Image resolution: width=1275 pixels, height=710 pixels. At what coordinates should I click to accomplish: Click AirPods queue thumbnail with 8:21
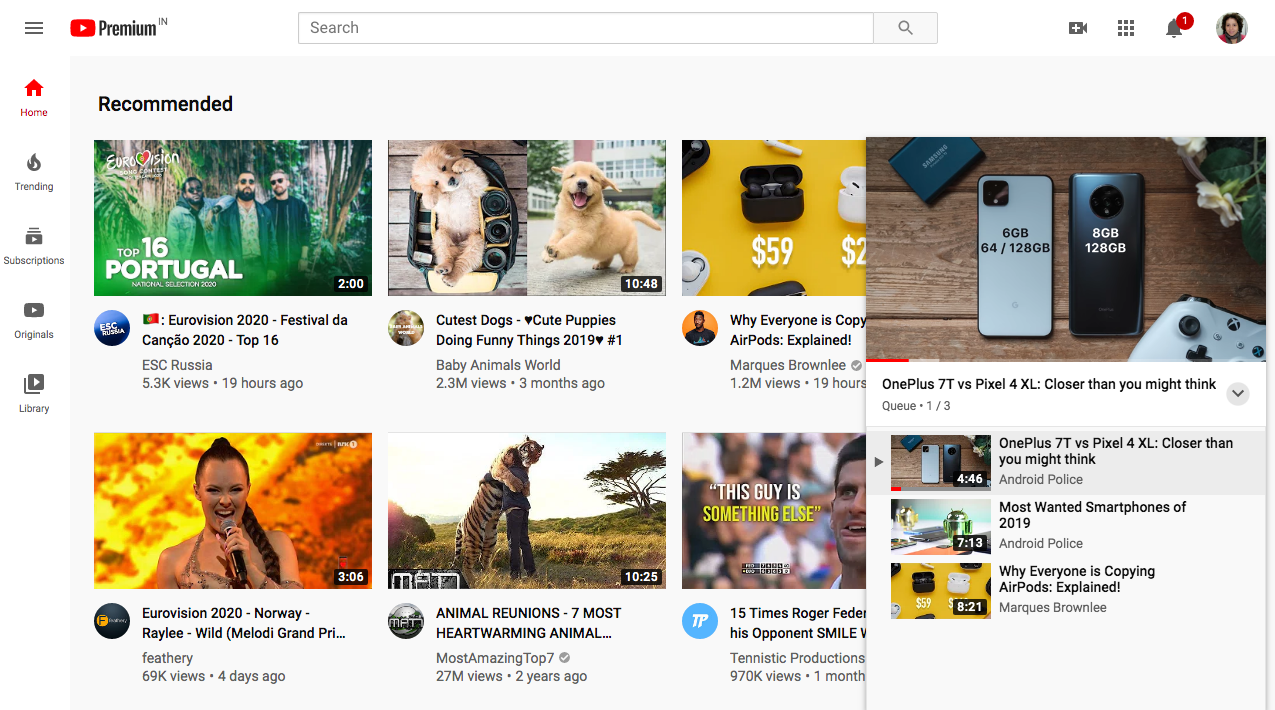(x=941, y=591)
